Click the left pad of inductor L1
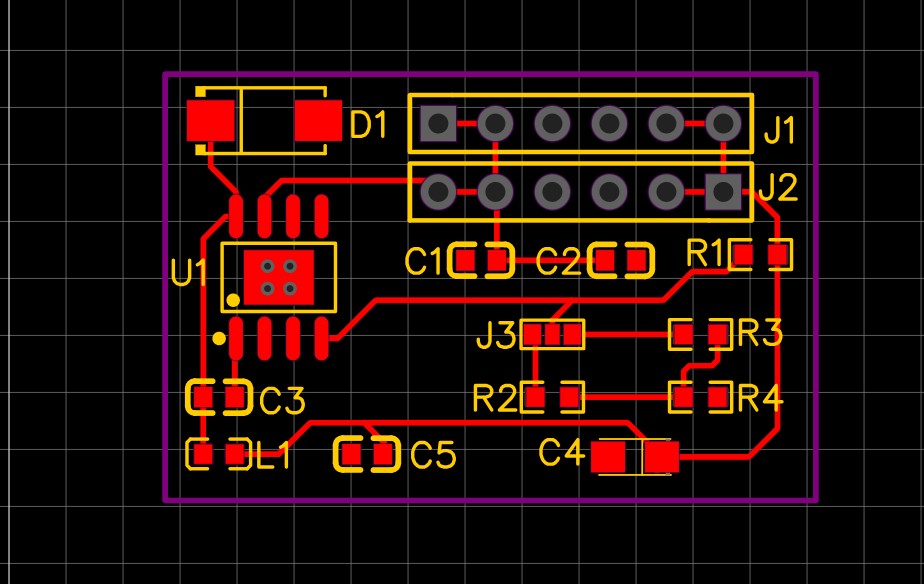 pyautogui.click(x=203, y=454)
